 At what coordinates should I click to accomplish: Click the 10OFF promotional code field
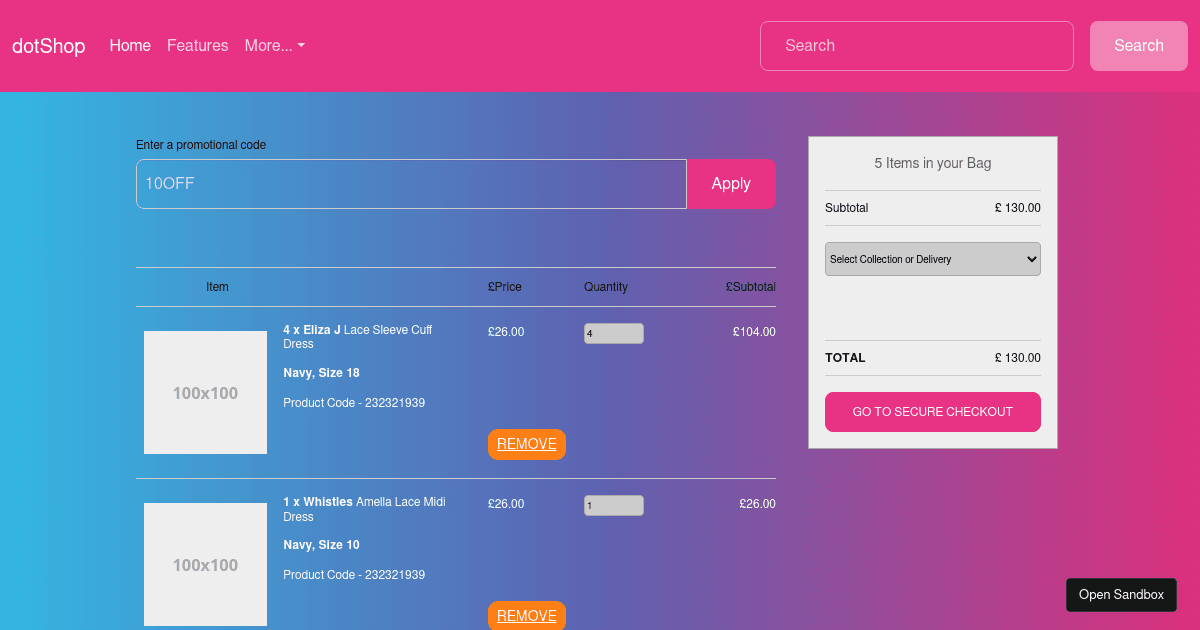click(410, 184)
